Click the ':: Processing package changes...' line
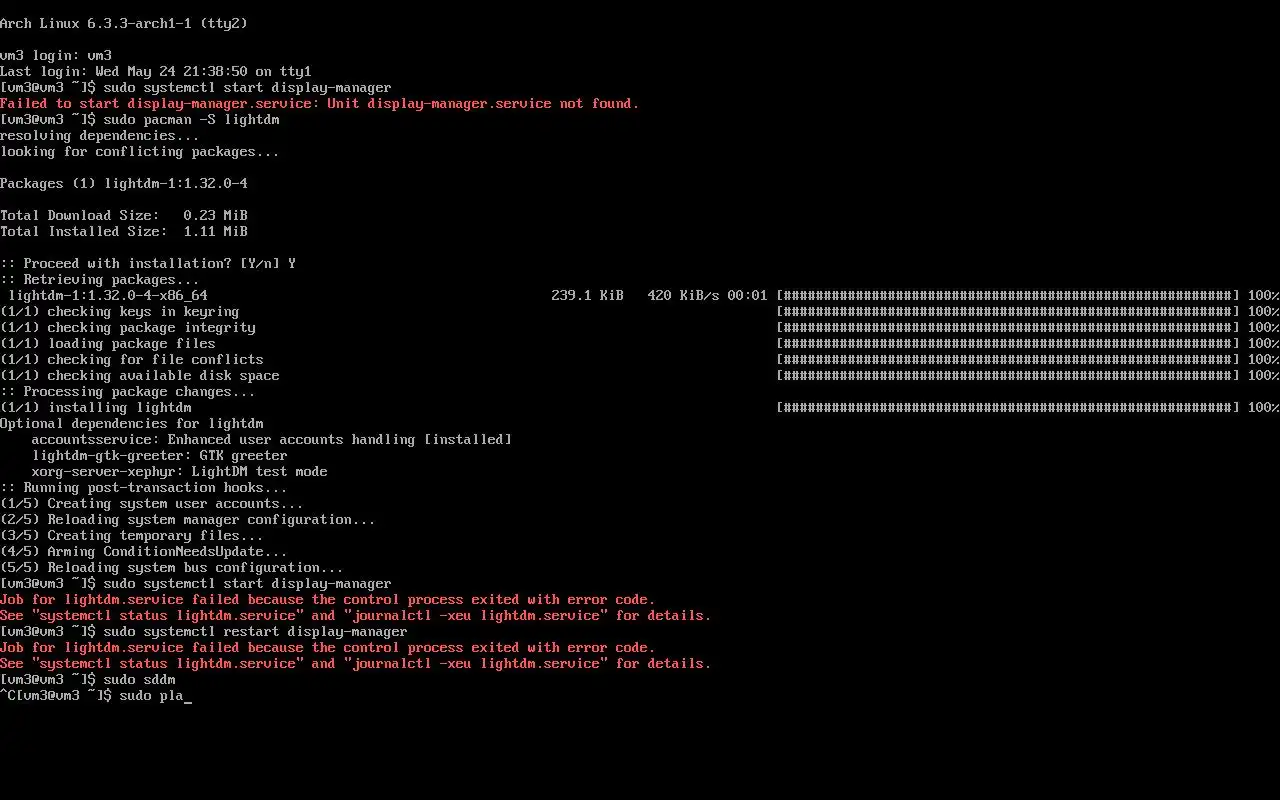This screenshot has height=800, width=1280. (x=128, y=391)
